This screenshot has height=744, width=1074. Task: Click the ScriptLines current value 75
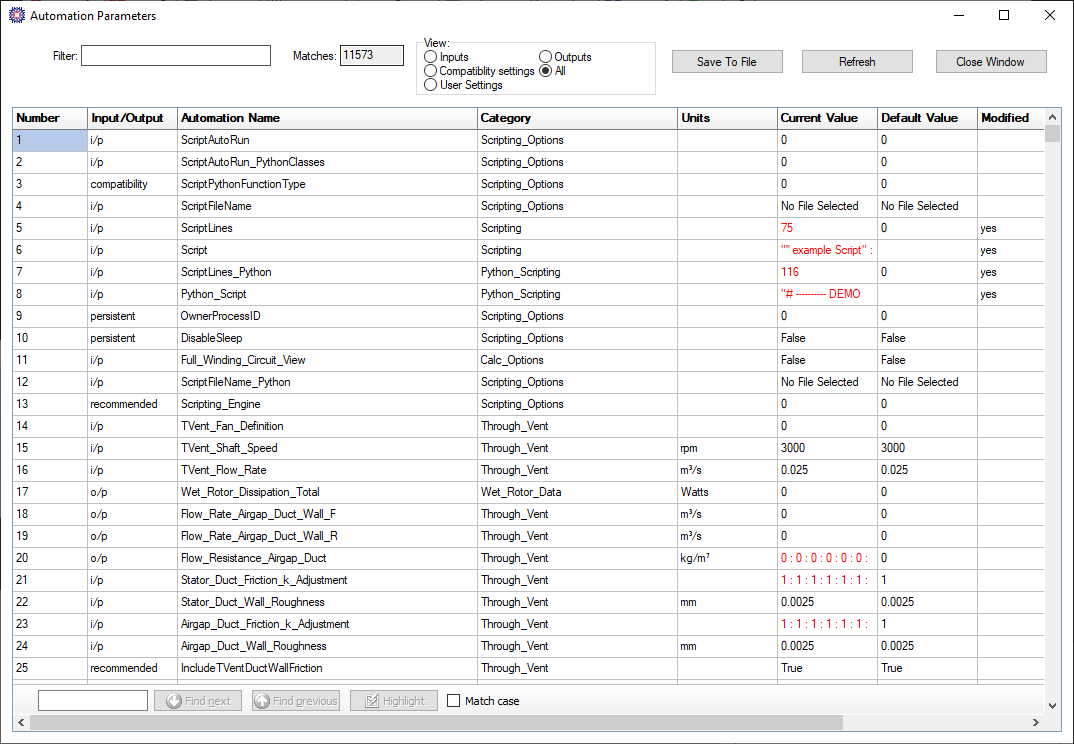coord(827,227)
